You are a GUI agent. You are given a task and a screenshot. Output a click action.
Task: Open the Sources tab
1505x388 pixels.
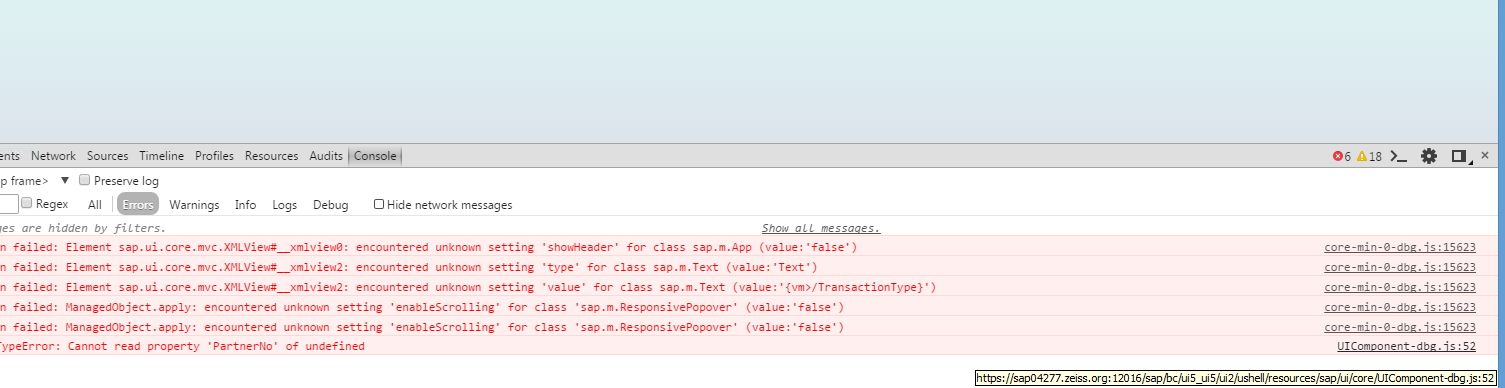coord(107,156)
